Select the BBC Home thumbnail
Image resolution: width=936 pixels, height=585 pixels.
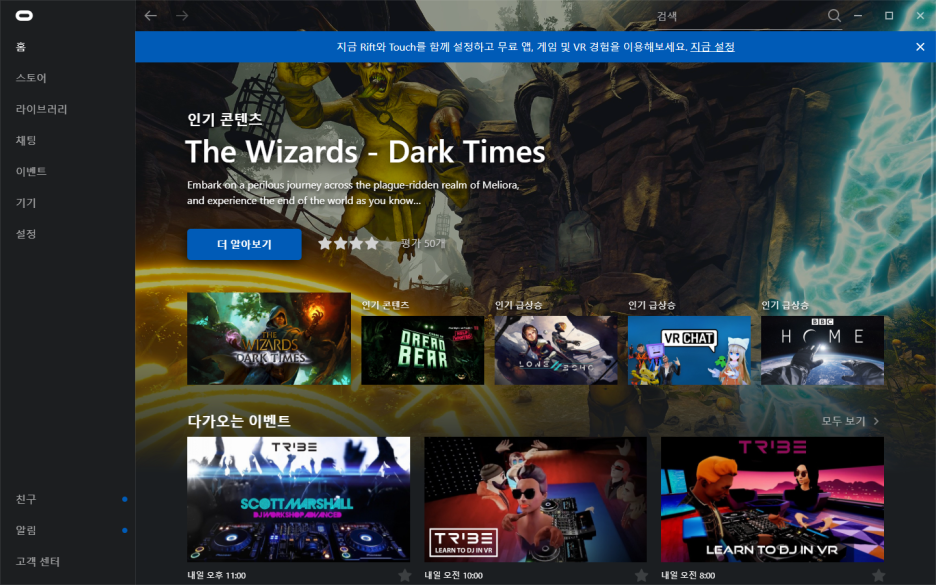pyautogui.click(x=822, y=350)
